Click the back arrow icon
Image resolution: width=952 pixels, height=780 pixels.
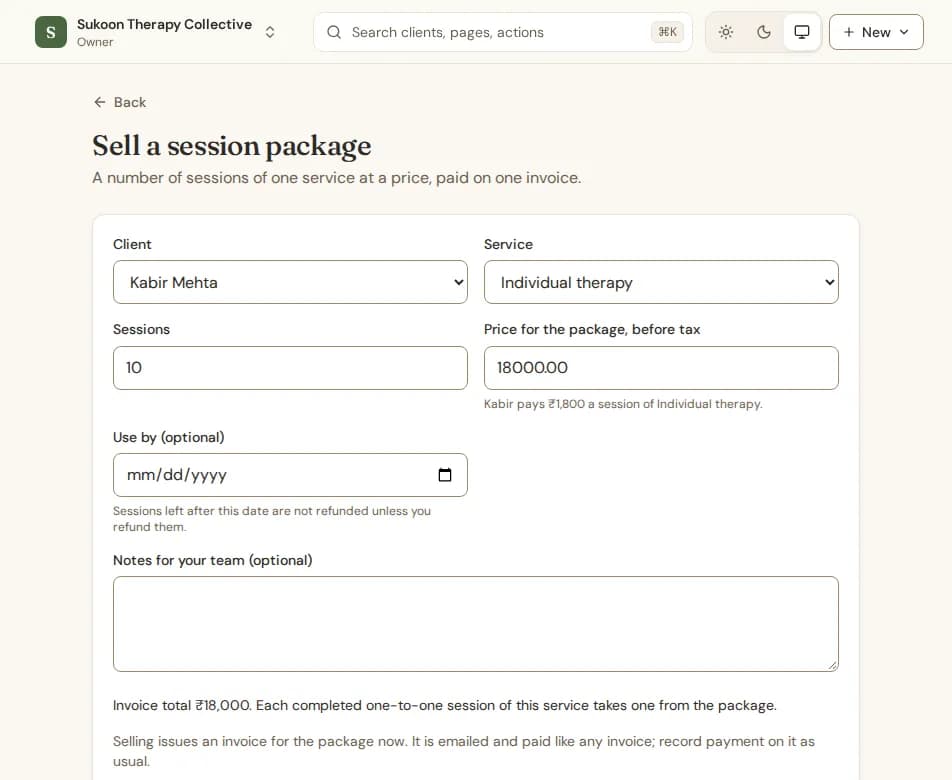coord(100,102)
